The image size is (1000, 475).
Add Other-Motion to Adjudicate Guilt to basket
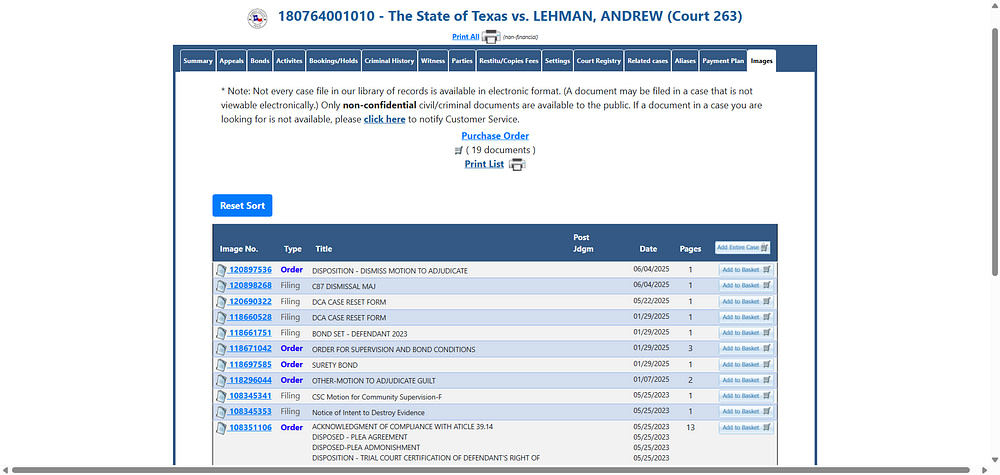(746, 380)
